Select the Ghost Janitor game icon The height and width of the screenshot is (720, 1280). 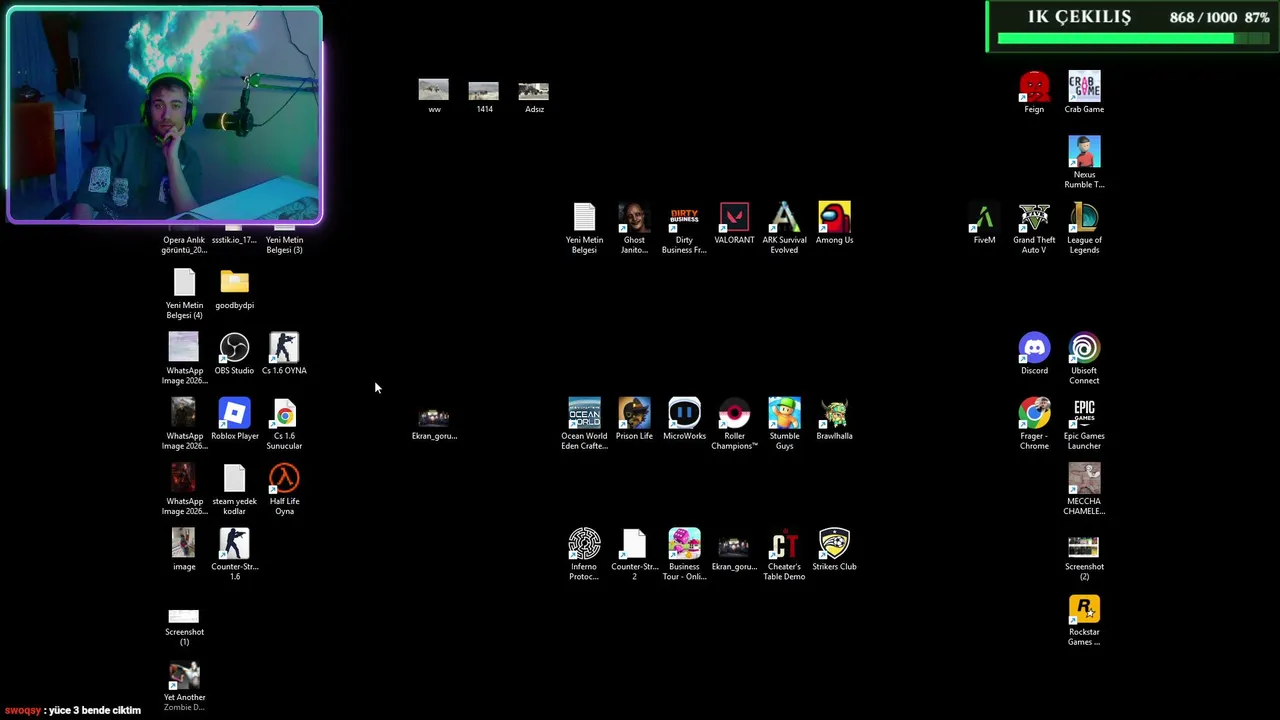point(634,218)
